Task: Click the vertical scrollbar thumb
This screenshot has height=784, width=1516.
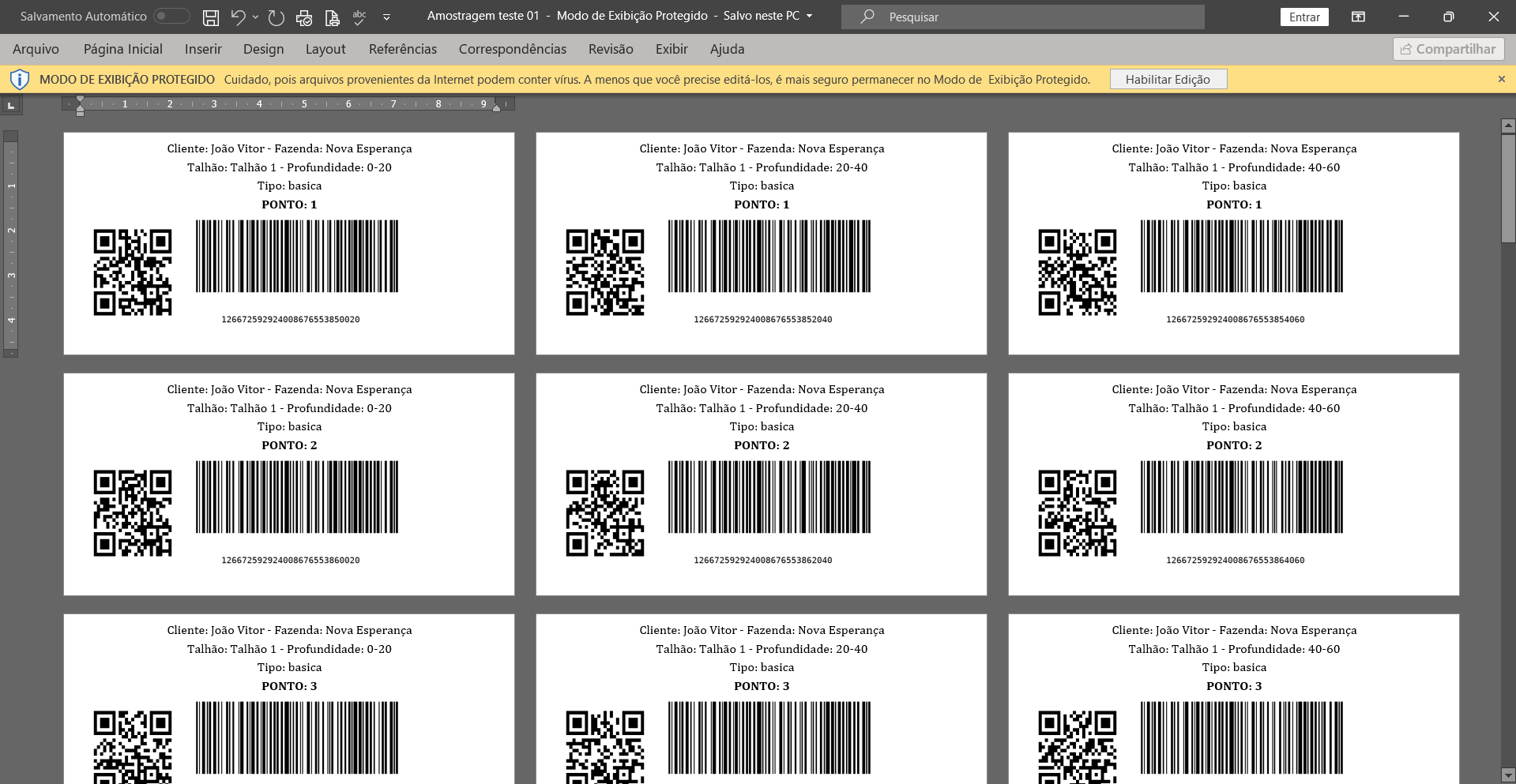Action: click(x=1508, y=188)
